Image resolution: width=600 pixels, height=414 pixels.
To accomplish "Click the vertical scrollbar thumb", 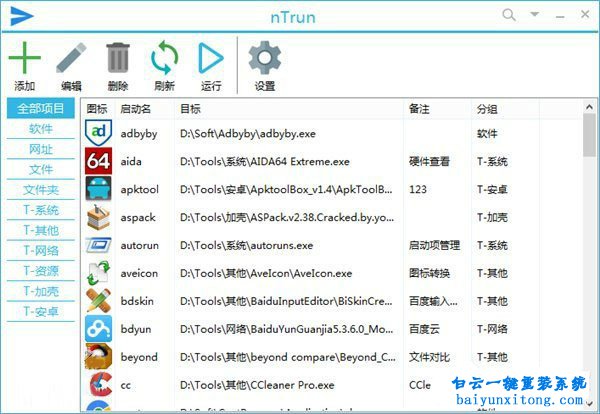I will [x=589, y=135].
